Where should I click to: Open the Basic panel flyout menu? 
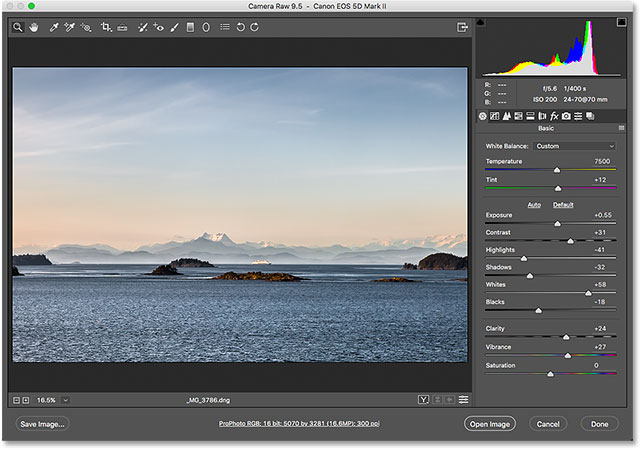pyautogui.click(x=621, y=128)
